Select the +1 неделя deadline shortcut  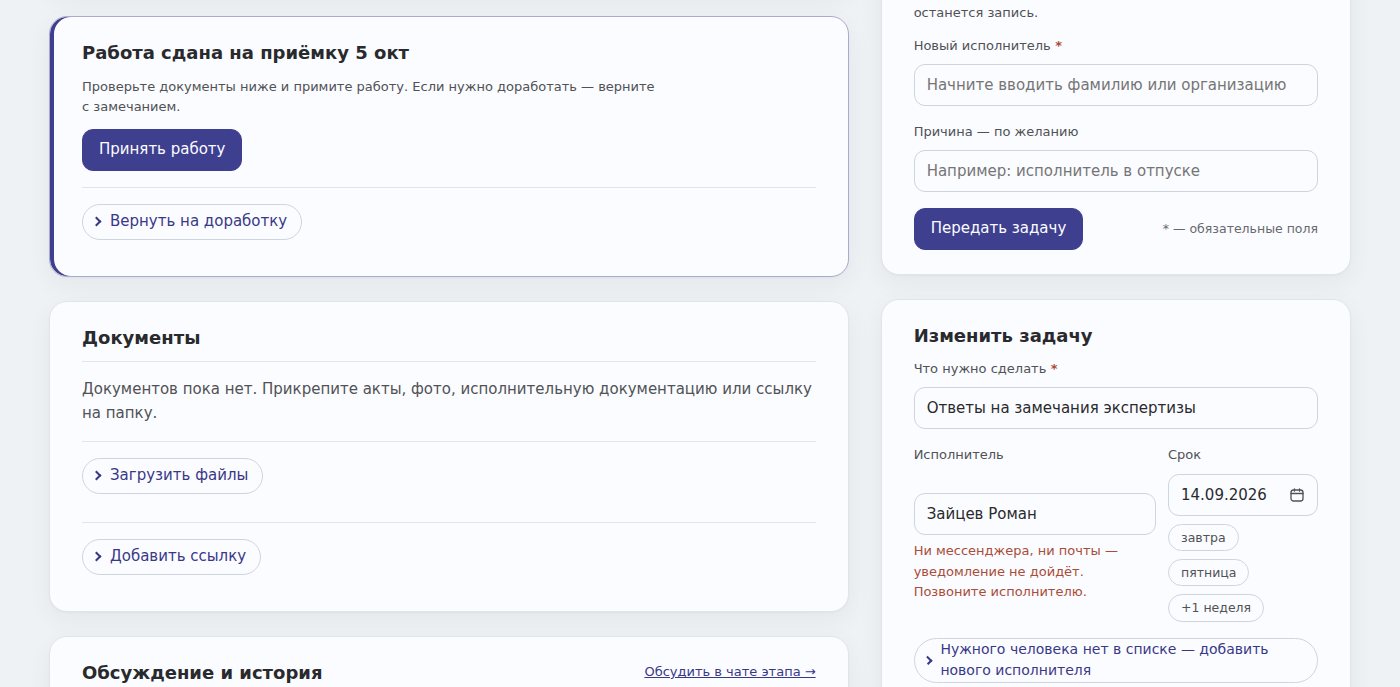pyautogui.click(x=1216, y=608)
